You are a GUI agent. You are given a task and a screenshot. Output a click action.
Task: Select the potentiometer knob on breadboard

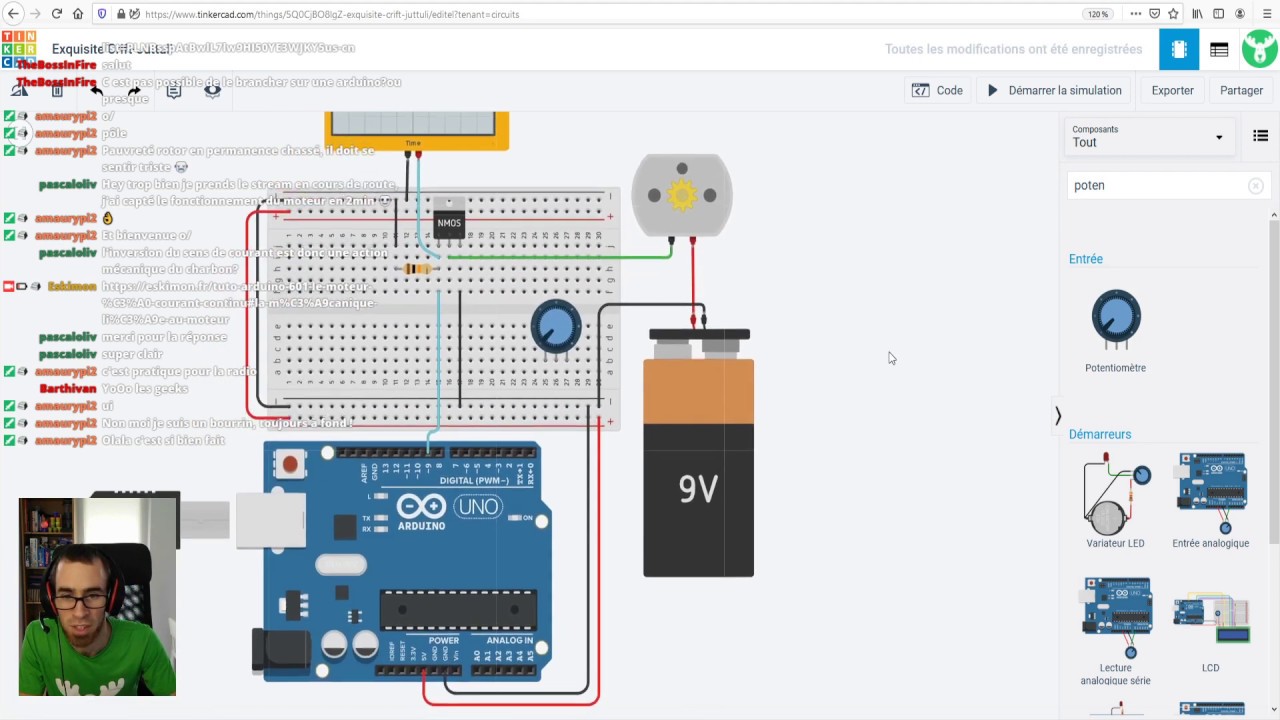[555, 327]
